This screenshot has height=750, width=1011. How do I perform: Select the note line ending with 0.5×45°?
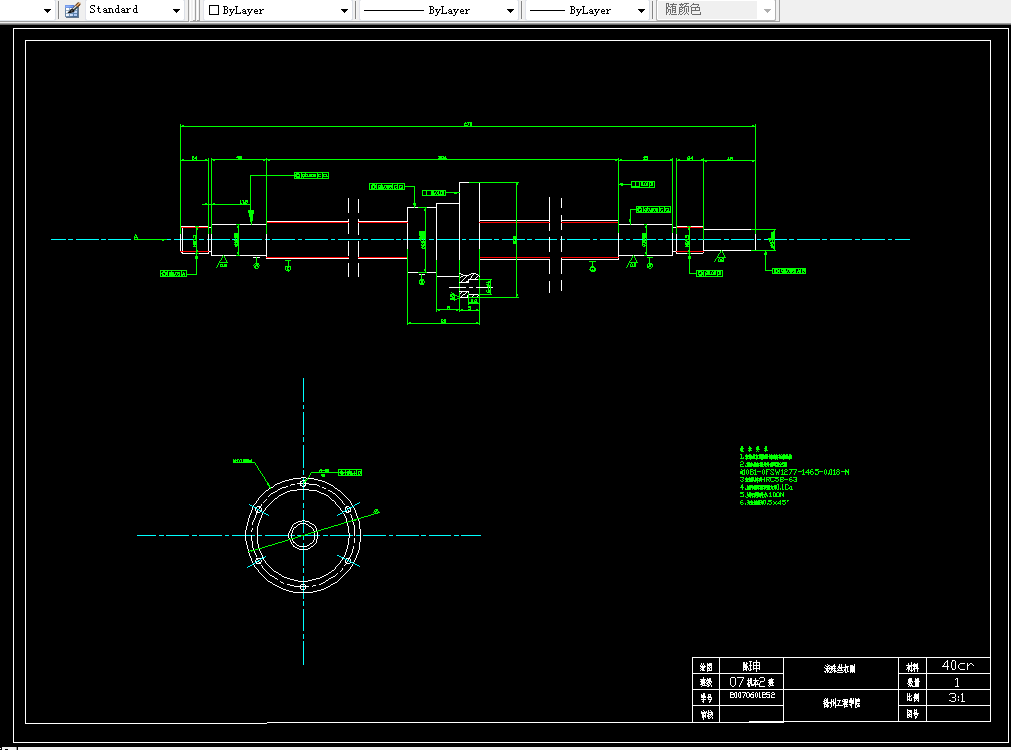click(764, 502)
